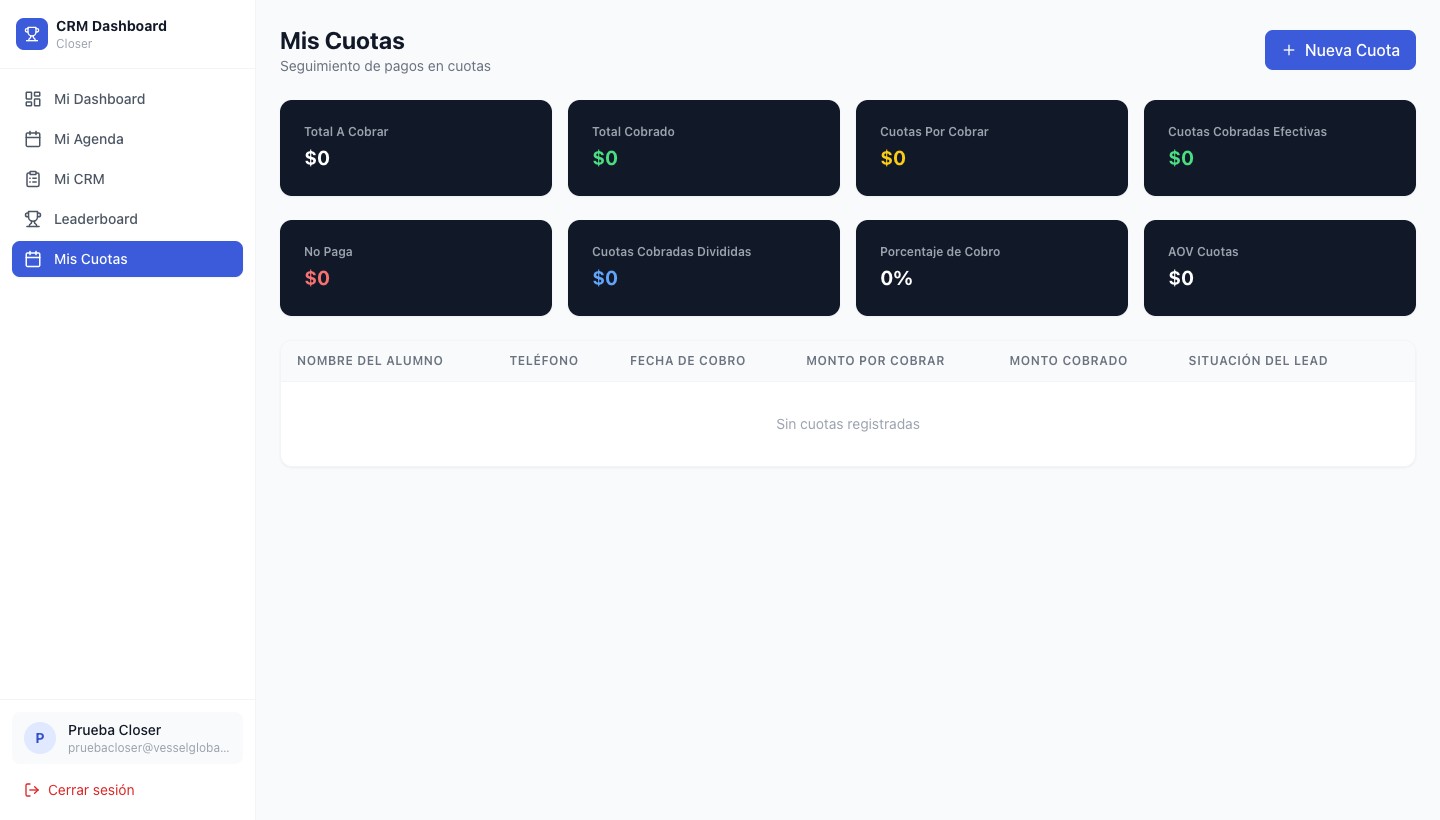The width and height of the screenshot is (1440, 820).
Task: Click the Total A Cobrar stat card
Action: pyautogui.click(x=416, y=148)
